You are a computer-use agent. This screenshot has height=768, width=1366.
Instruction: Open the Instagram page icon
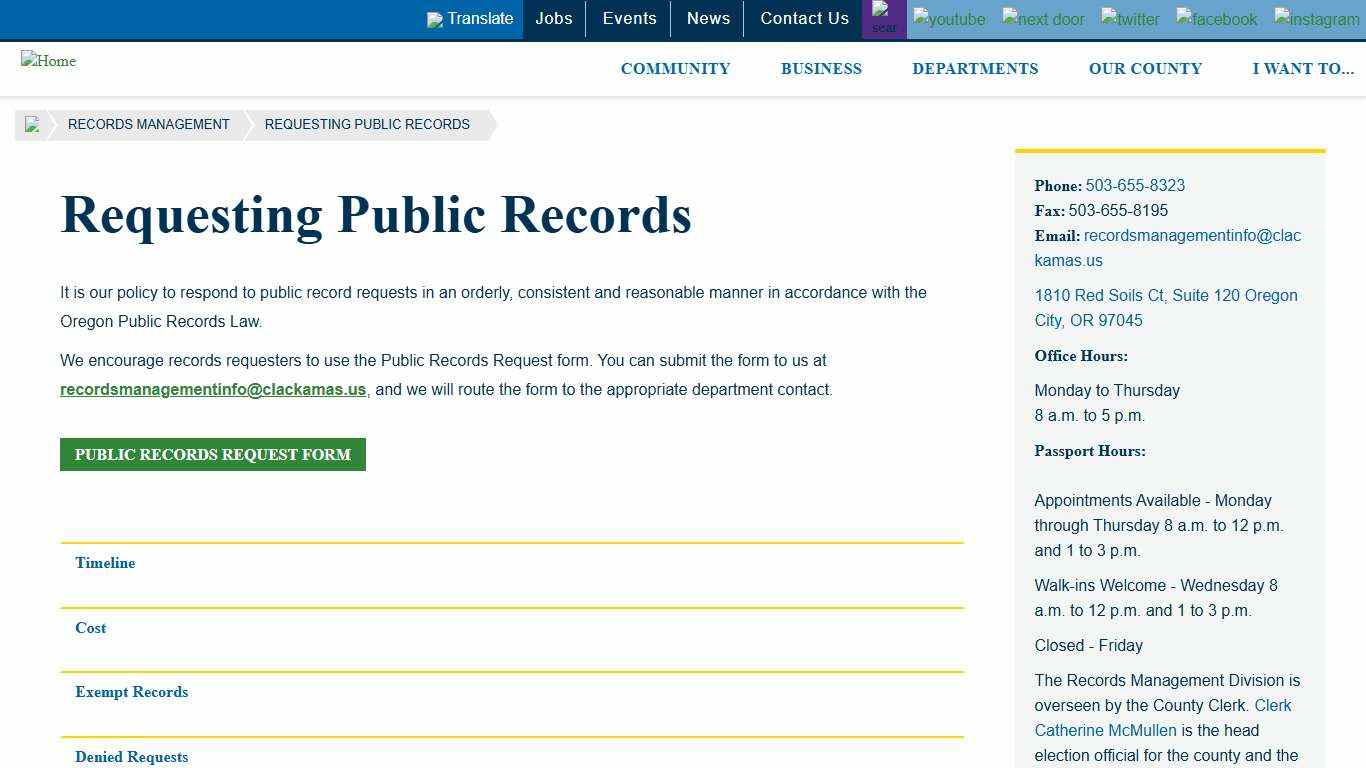click(1316, 19)
